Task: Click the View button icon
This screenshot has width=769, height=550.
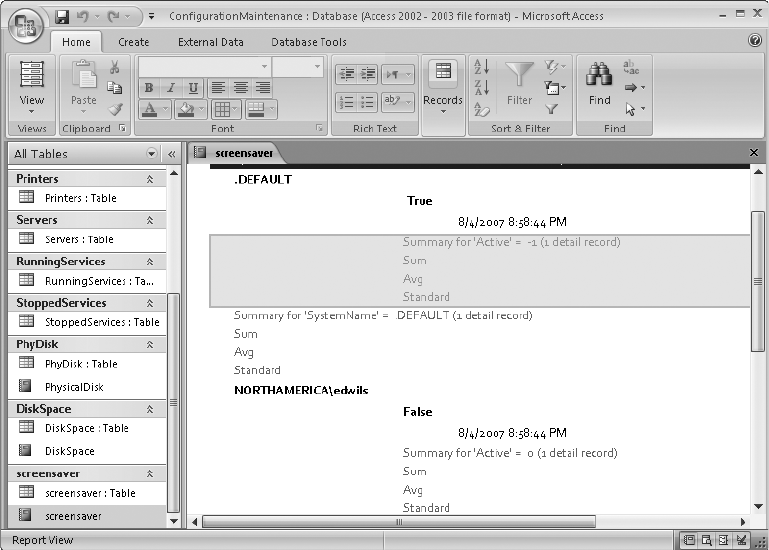Action: coord(32,75)
